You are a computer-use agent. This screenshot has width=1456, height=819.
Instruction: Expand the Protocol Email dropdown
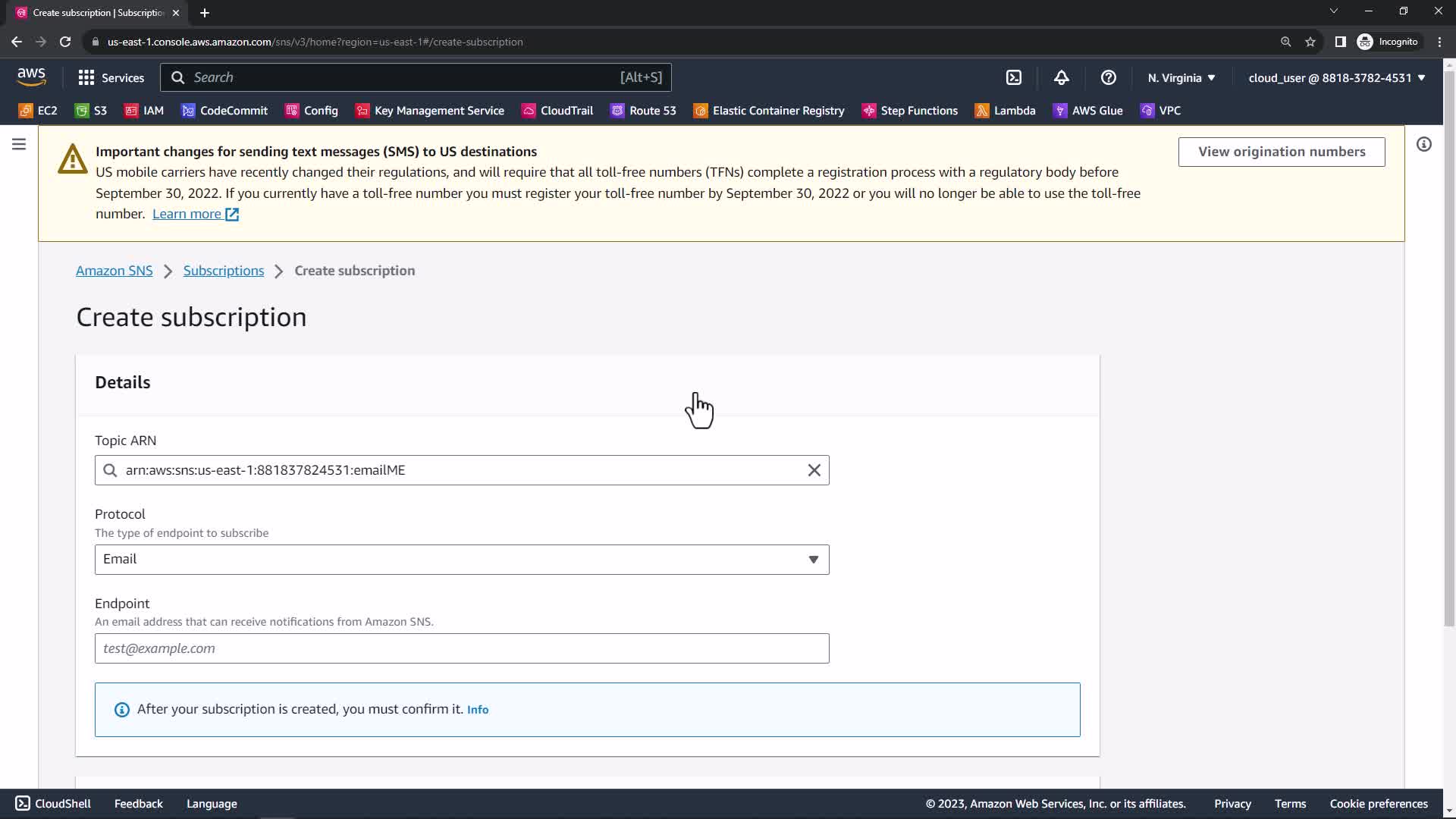[461, 560]
